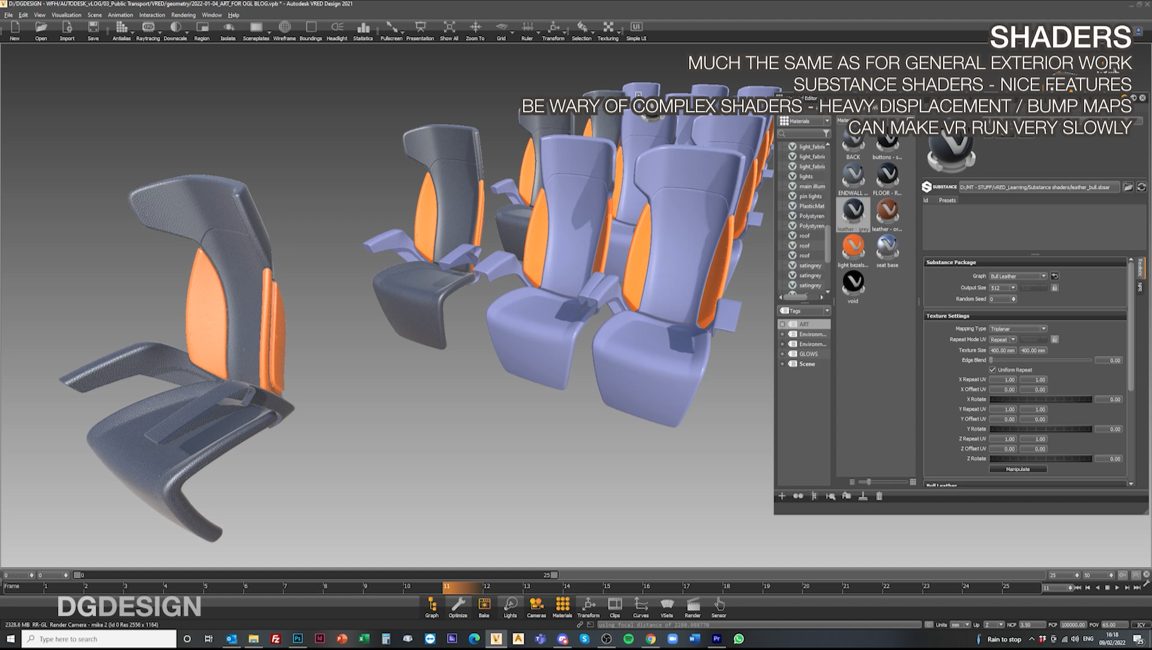Click the Presets label in the Substance panel
The width and height of the screenshot is (1152, 650).
click(945, 200)
